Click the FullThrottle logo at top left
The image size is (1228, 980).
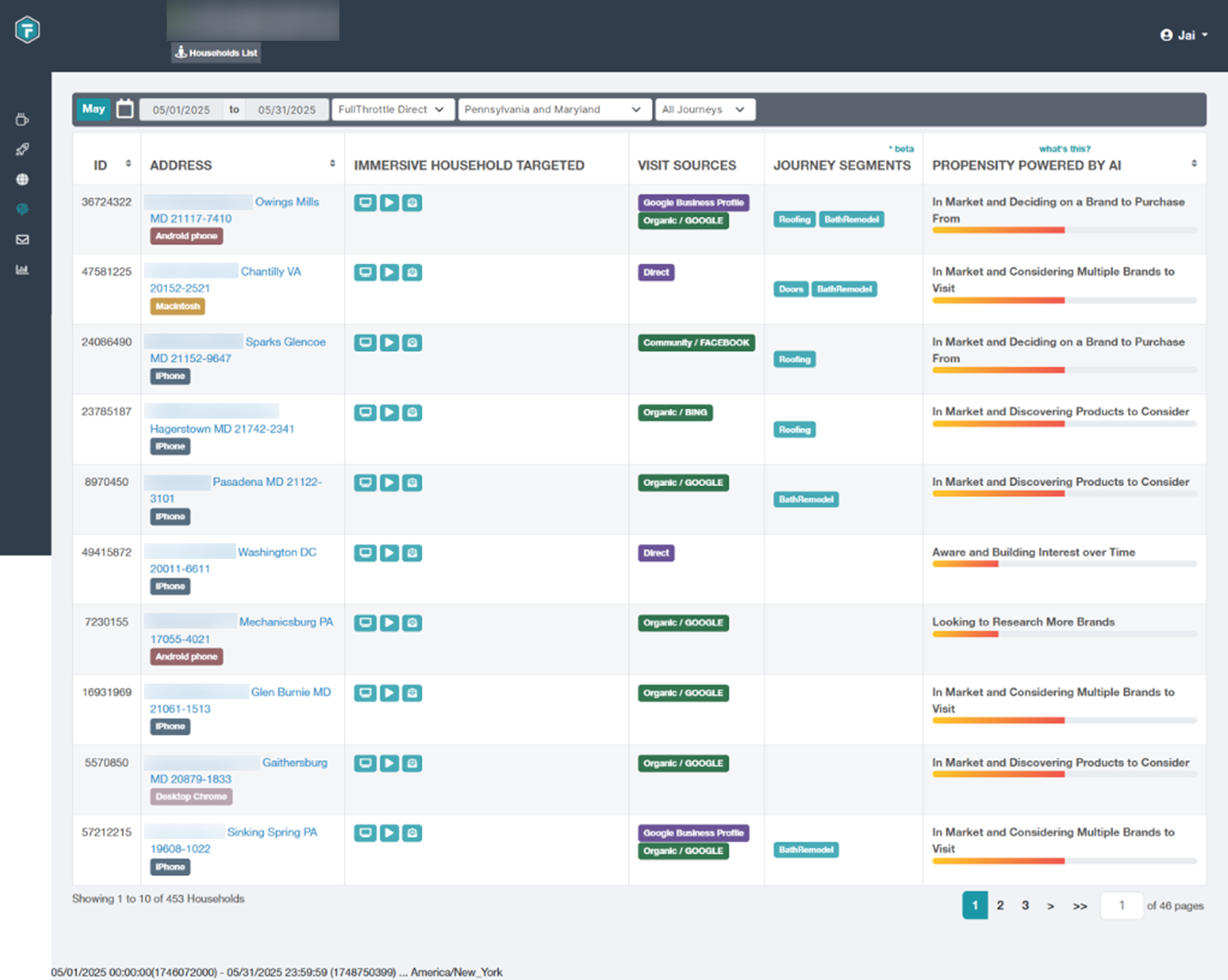(27, 29)
